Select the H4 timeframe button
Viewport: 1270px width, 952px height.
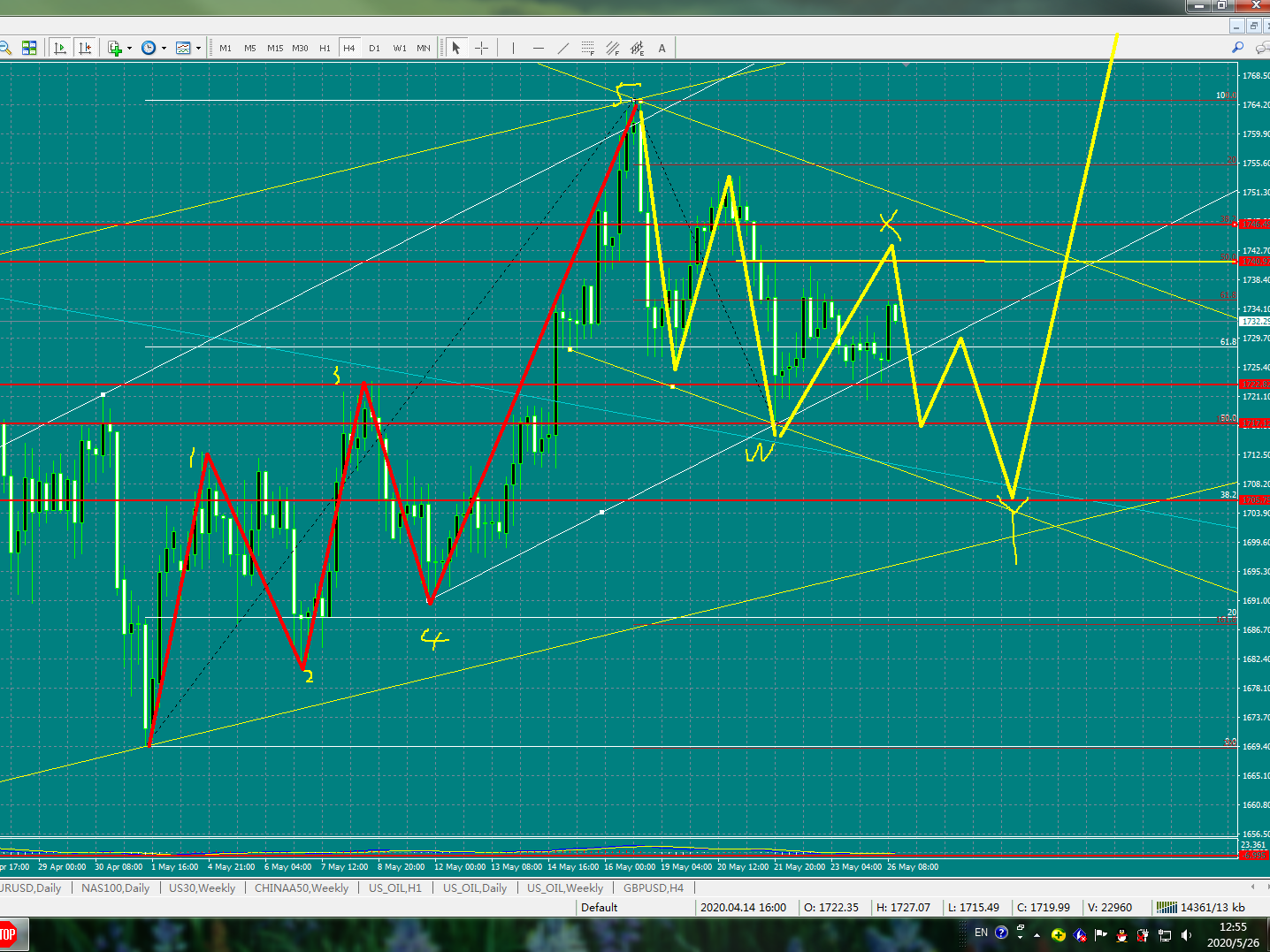(x=349, y=48)
